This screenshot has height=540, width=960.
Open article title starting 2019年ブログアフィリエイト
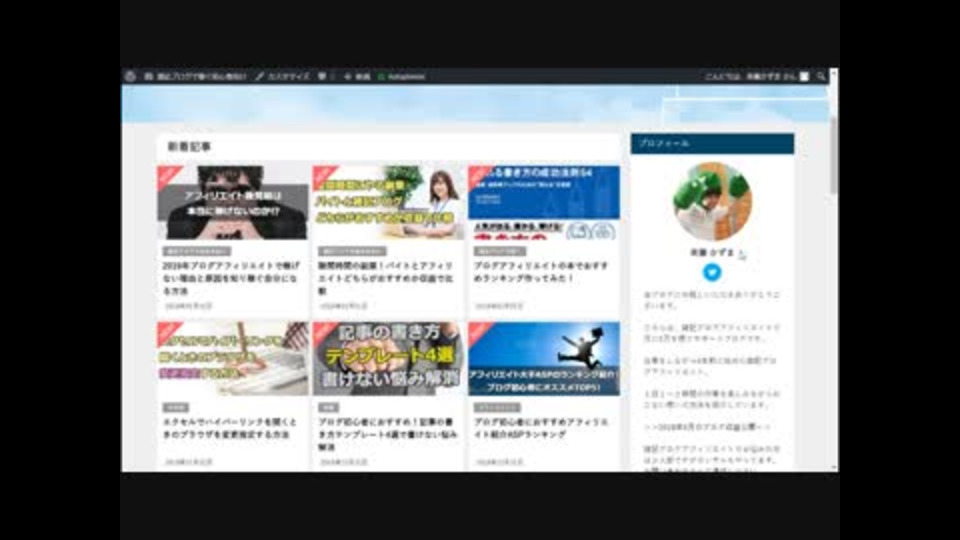pos(231,279)
